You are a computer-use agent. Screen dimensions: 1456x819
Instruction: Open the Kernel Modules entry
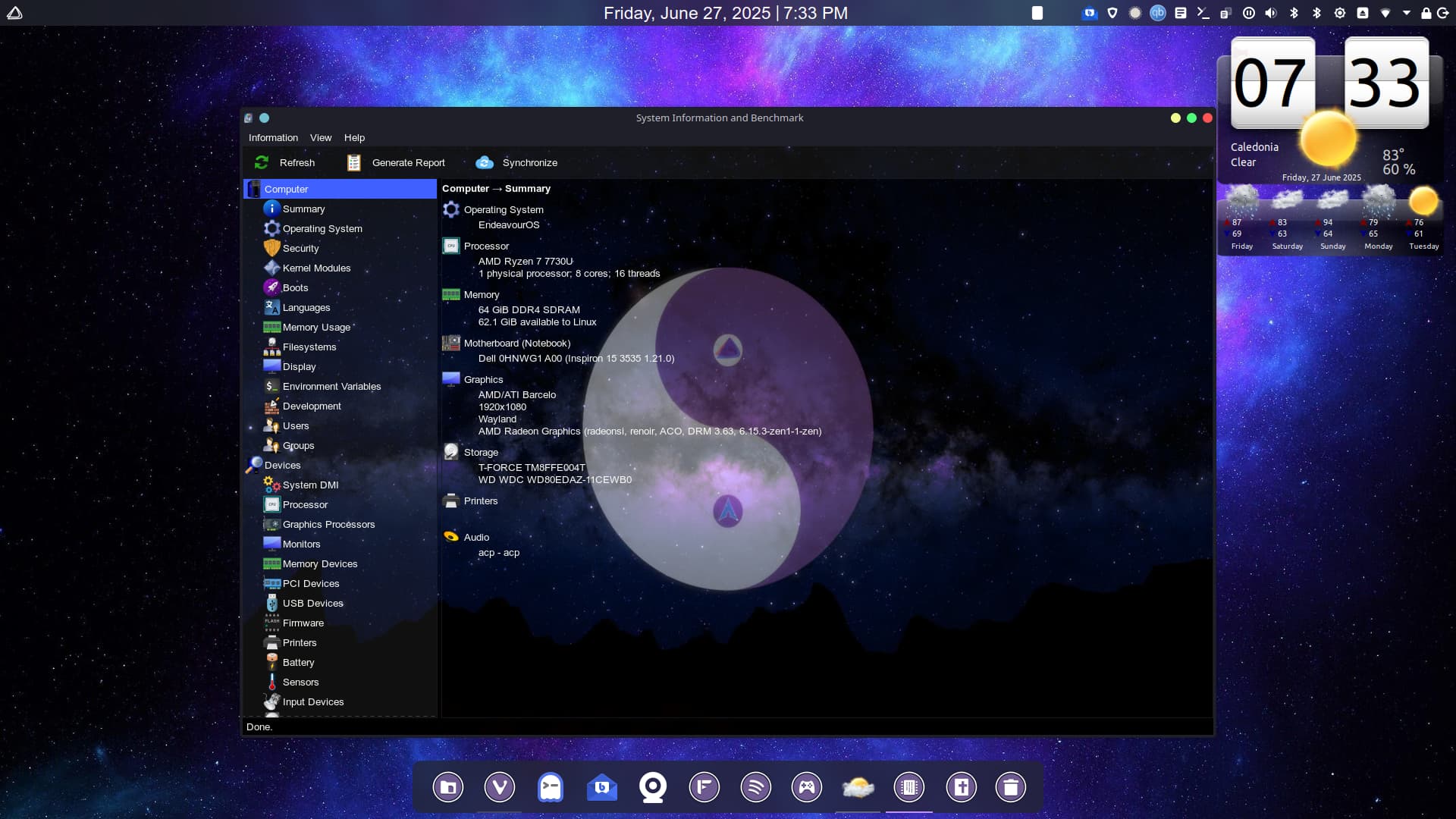coord(316,268)
